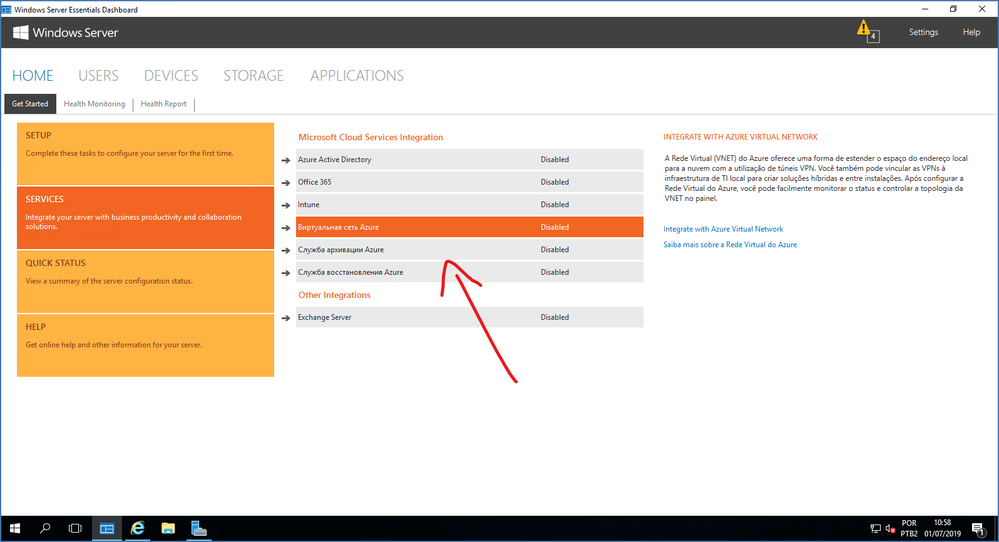The image size is (999, 542).
Task: Click POR PTB2 language indicator
Action: [x=909, y=529]
